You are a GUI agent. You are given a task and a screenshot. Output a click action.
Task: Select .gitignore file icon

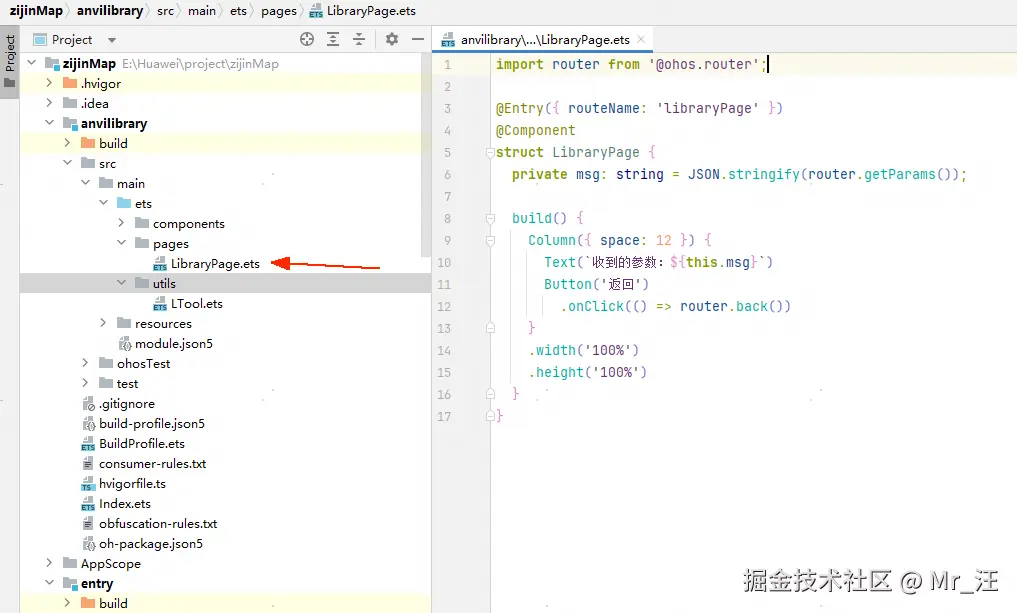coord(88,404)
